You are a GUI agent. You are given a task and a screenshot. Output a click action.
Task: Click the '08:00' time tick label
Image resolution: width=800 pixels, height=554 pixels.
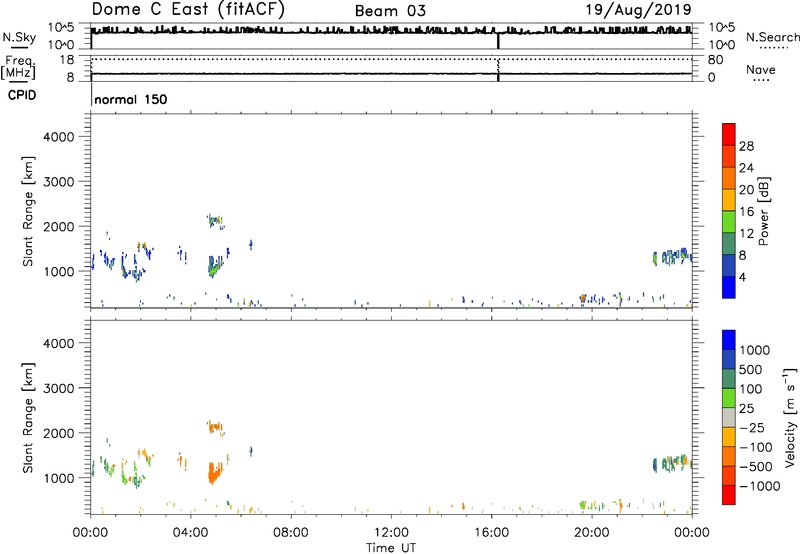pos(291,533)
